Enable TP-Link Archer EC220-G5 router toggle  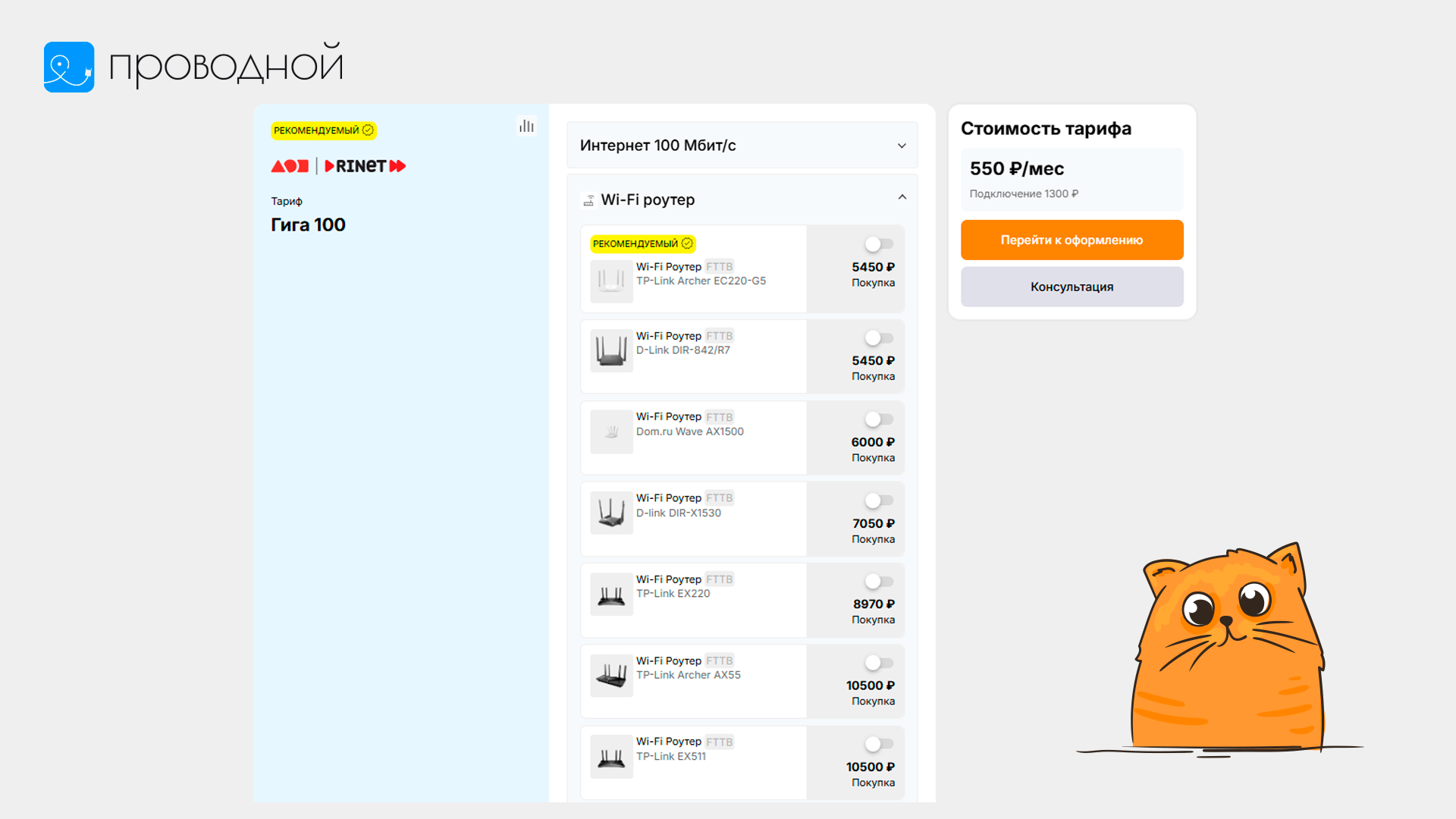tap(880, 244)
